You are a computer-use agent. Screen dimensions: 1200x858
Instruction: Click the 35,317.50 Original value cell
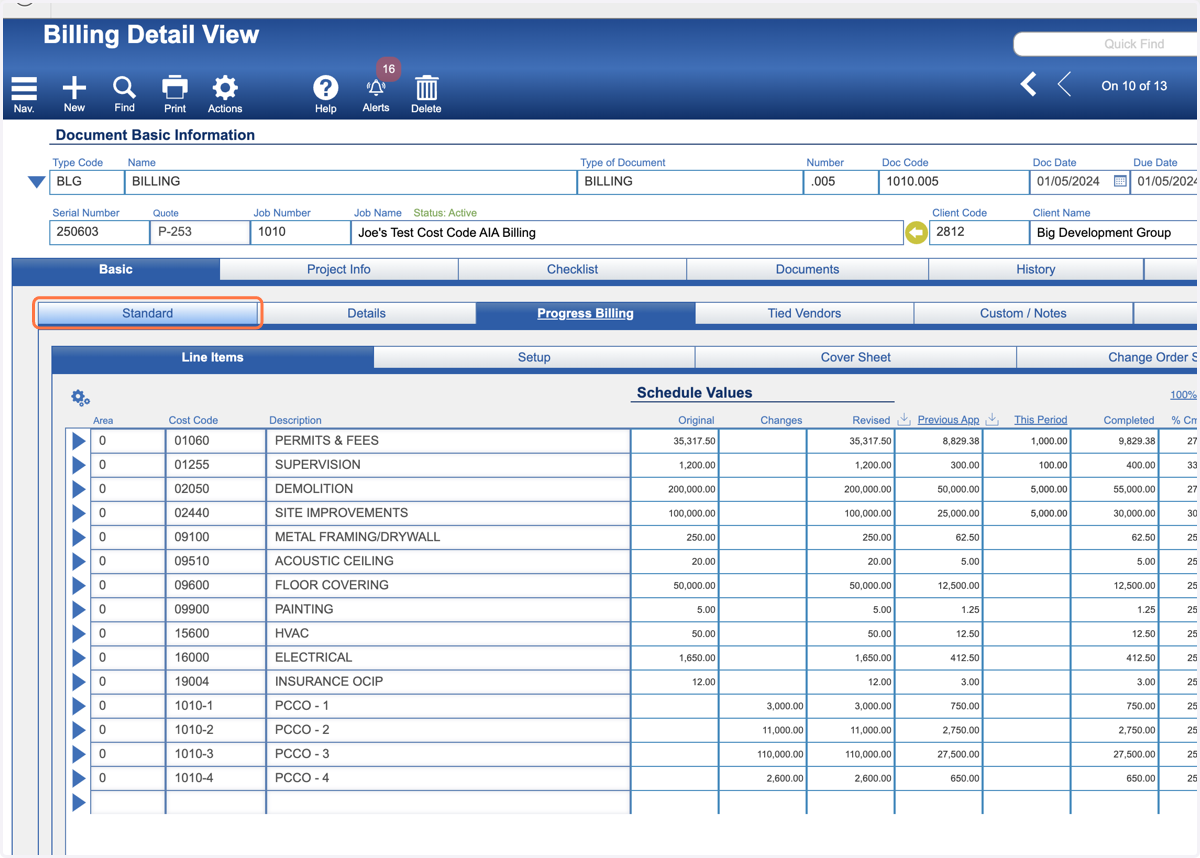pos(675,441)
